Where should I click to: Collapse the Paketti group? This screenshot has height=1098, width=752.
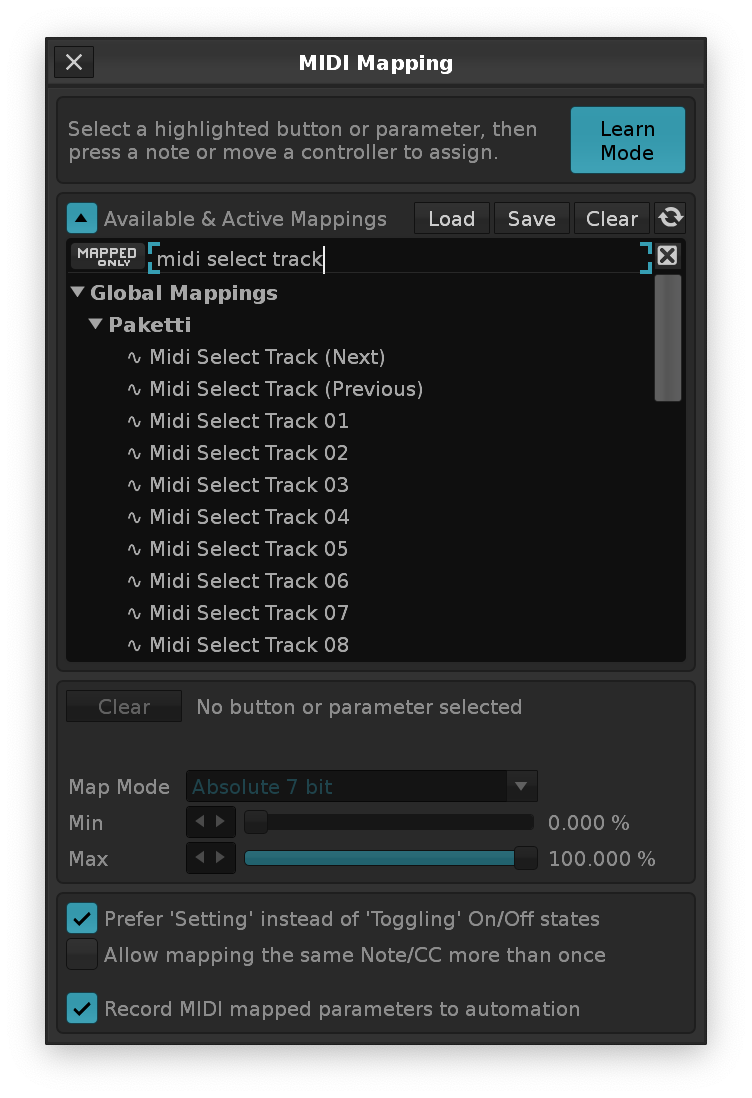pyautogui.click(x=96, y=325)
